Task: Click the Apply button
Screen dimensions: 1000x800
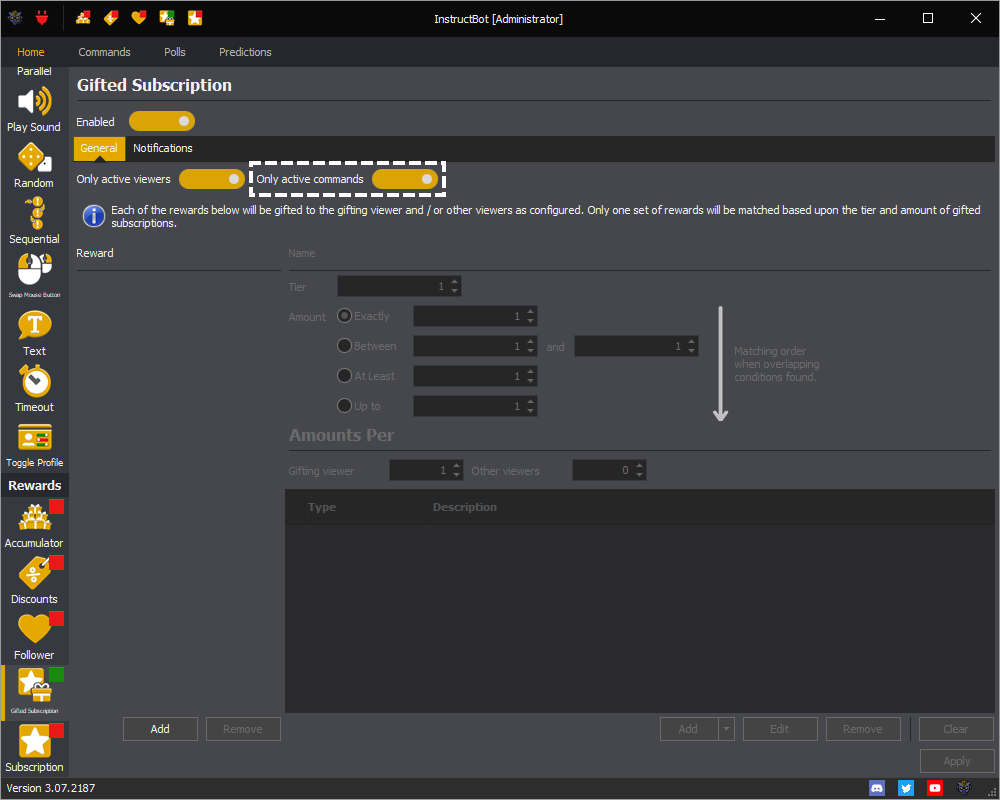Action: (957, 760)
